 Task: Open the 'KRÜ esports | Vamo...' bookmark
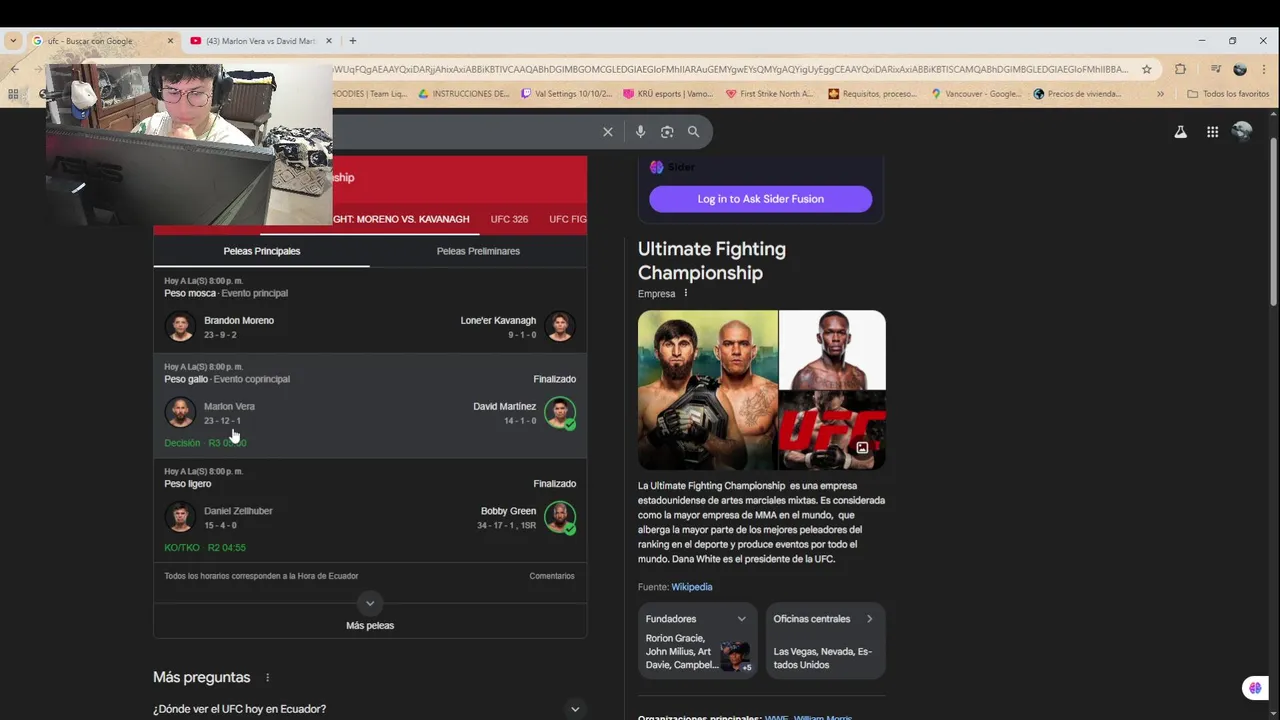667,94
